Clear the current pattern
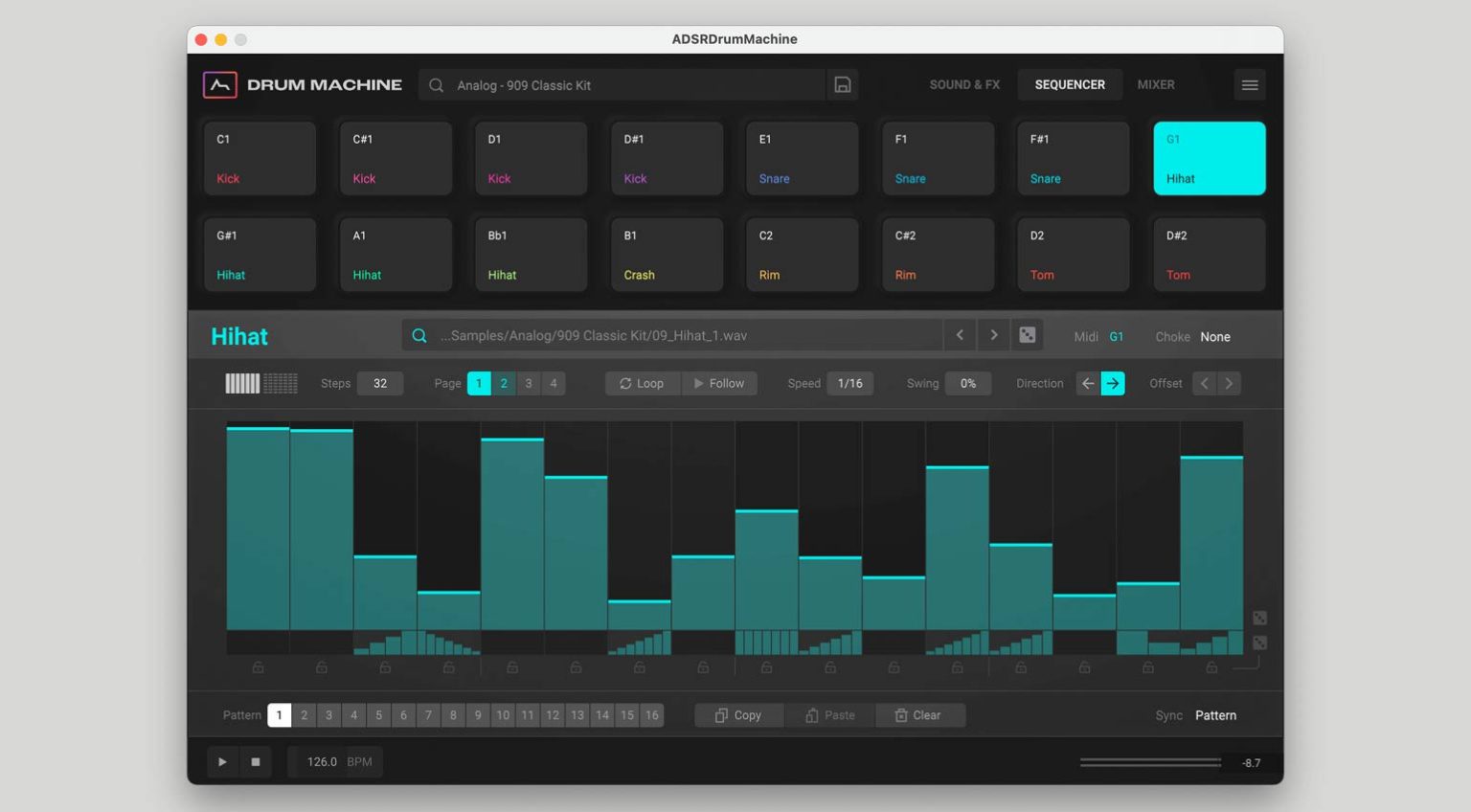 coord(919,714)
